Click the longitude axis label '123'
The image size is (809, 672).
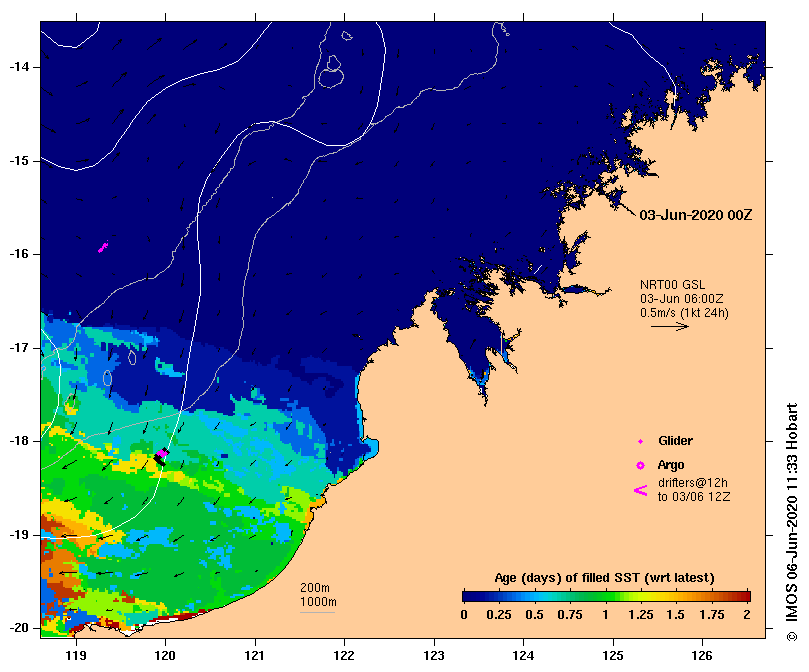coord(434,655)
